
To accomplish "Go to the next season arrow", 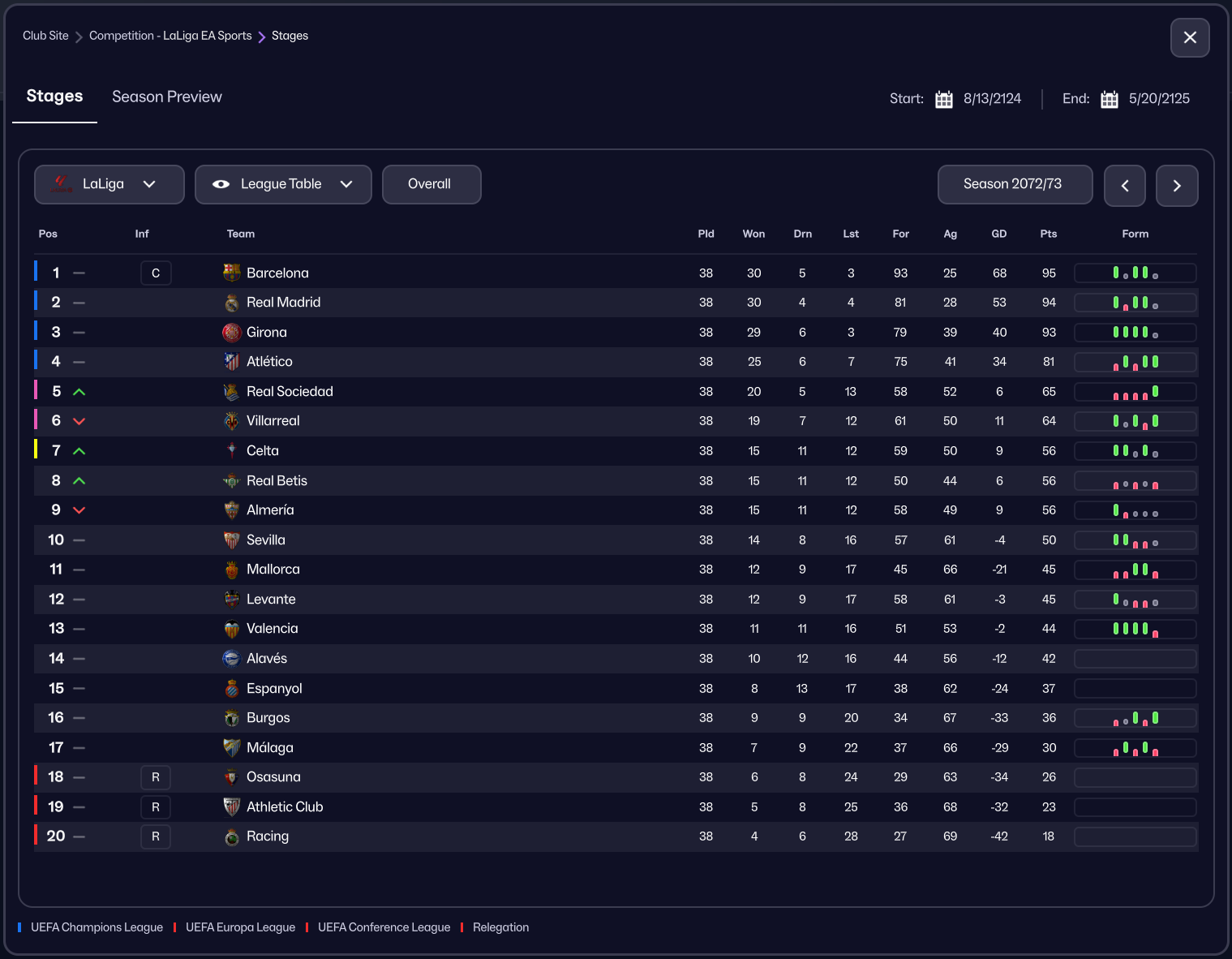I will pos(1177,186).
